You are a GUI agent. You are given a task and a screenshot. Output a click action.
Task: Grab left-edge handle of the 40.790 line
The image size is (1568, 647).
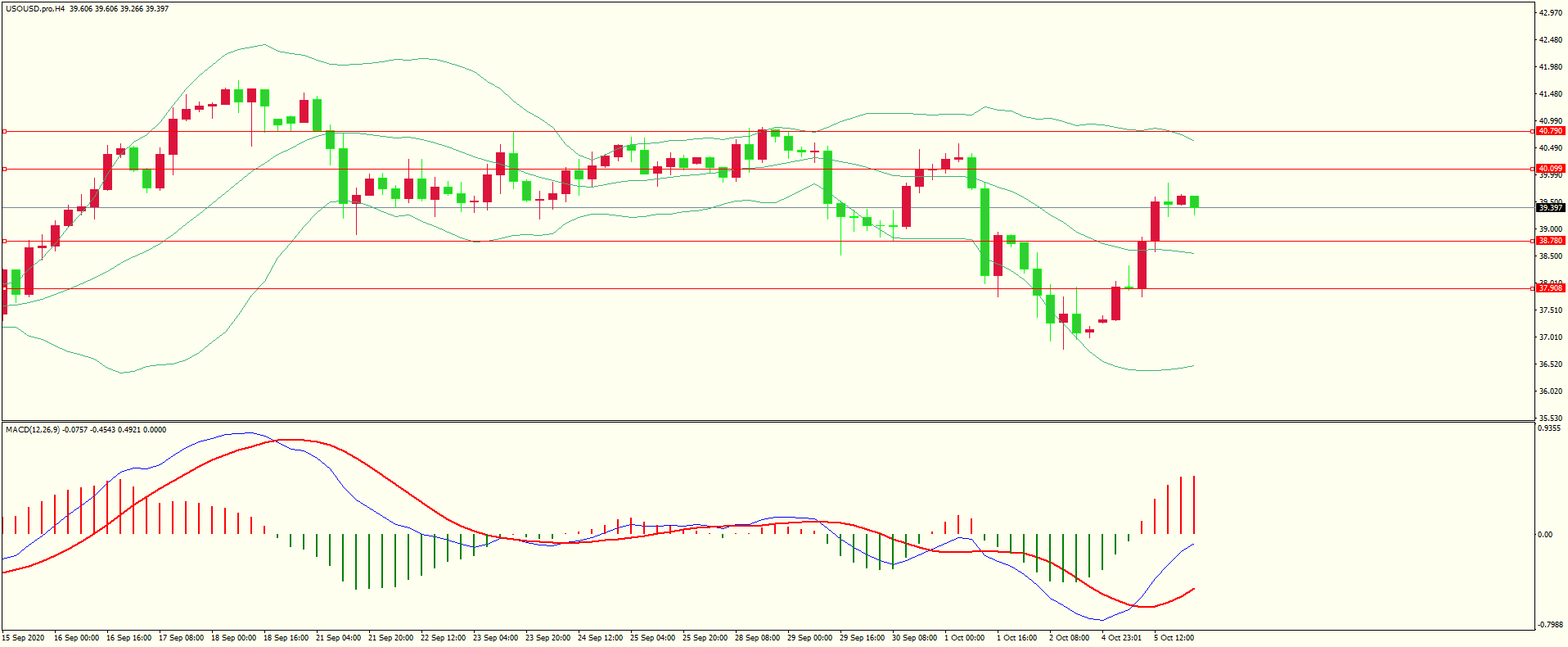click(x=4, y=131)
